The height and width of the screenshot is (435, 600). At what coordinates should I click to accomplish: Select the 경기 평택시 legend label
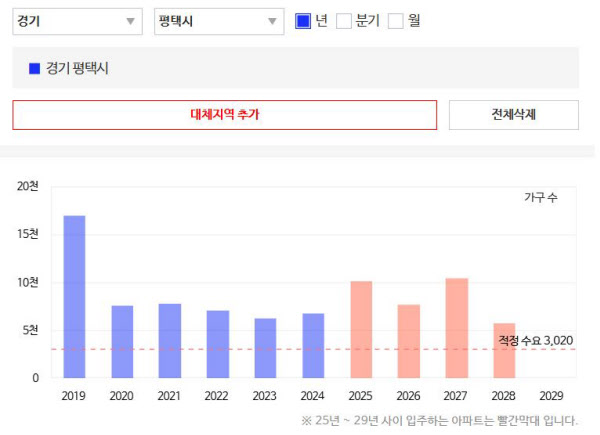click(77, 69)
